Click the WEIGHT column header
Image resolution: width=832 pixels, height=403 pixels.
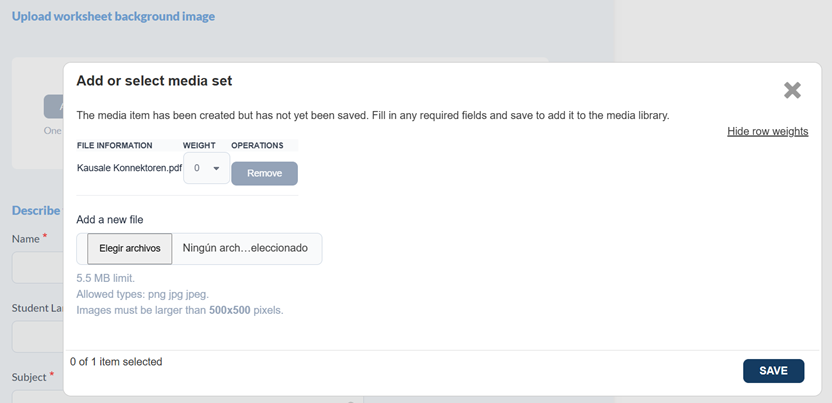click(199, 145)
